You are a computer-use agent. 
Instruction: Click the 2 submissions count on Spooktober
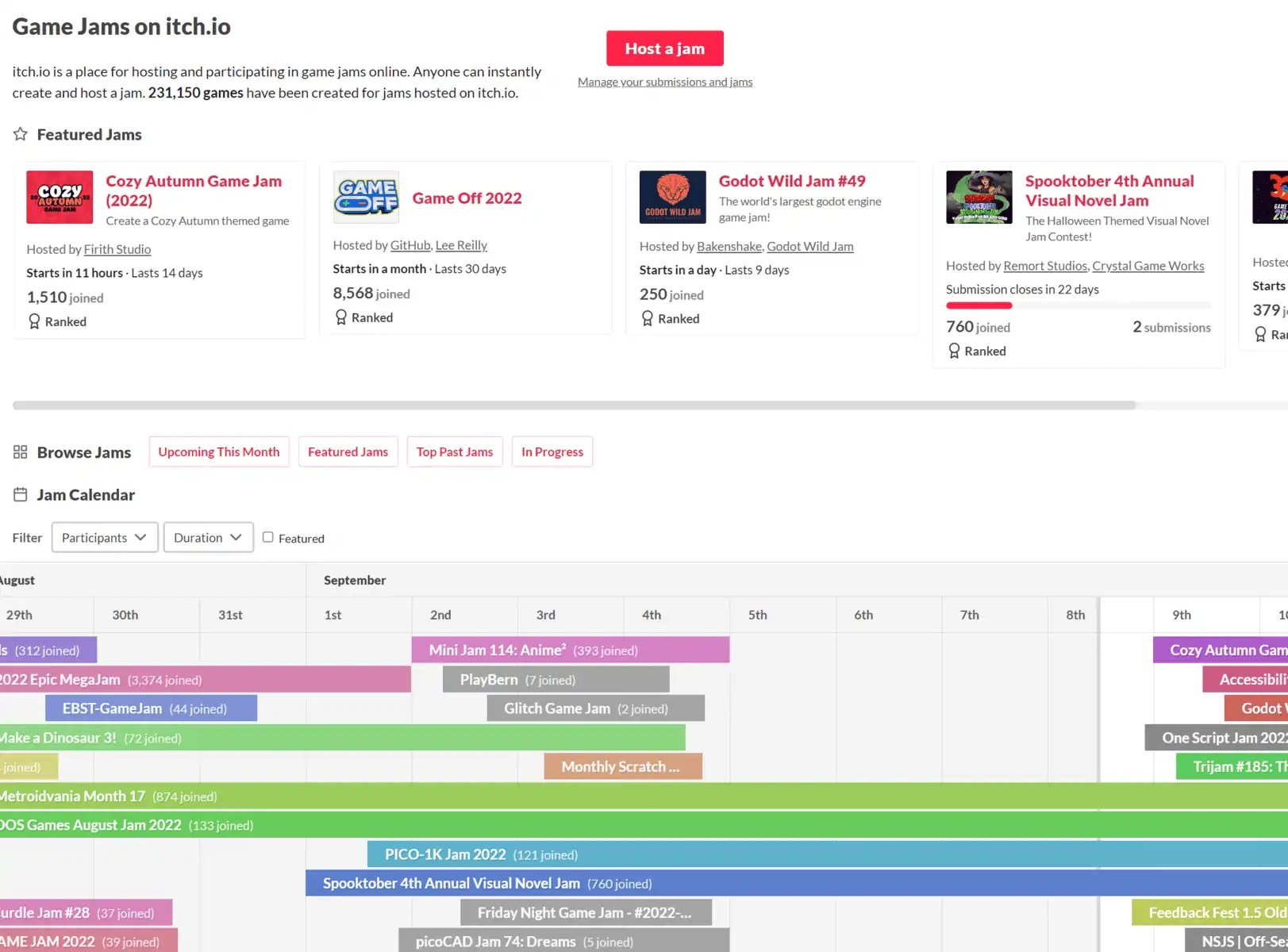pos(1171,327)
